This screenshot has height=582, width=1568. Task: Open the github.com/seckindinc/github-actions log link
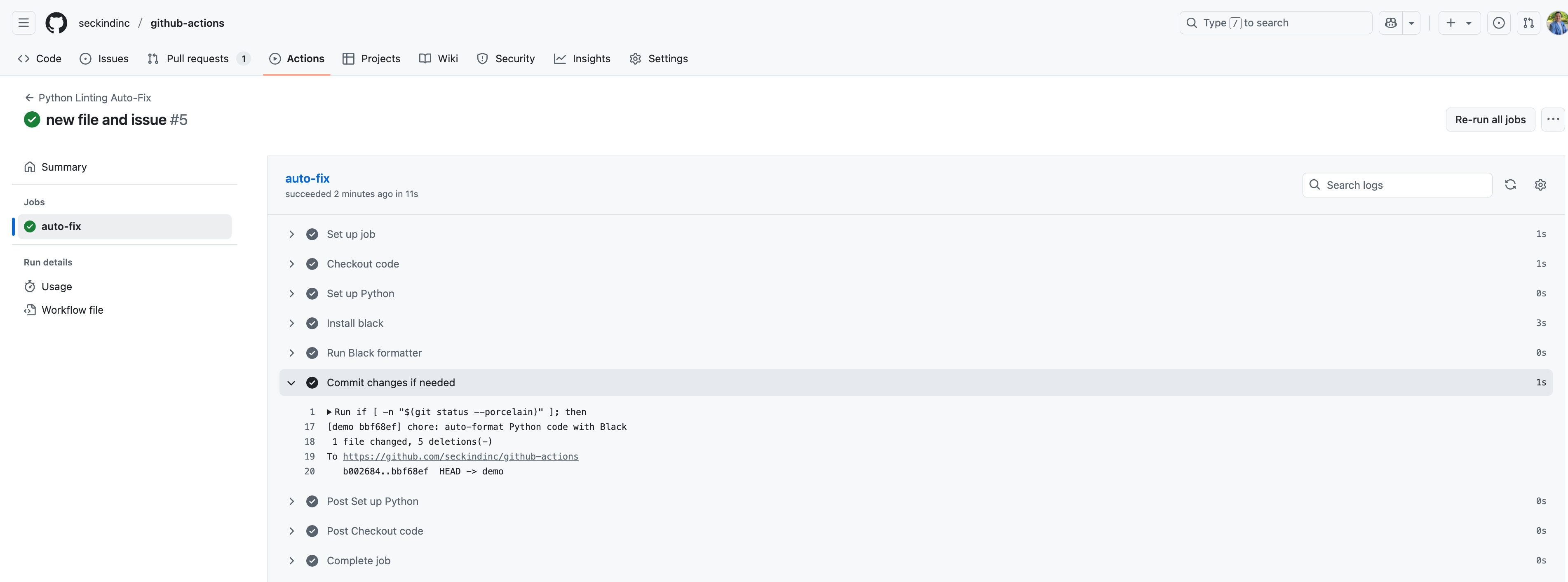pos(460,457)
